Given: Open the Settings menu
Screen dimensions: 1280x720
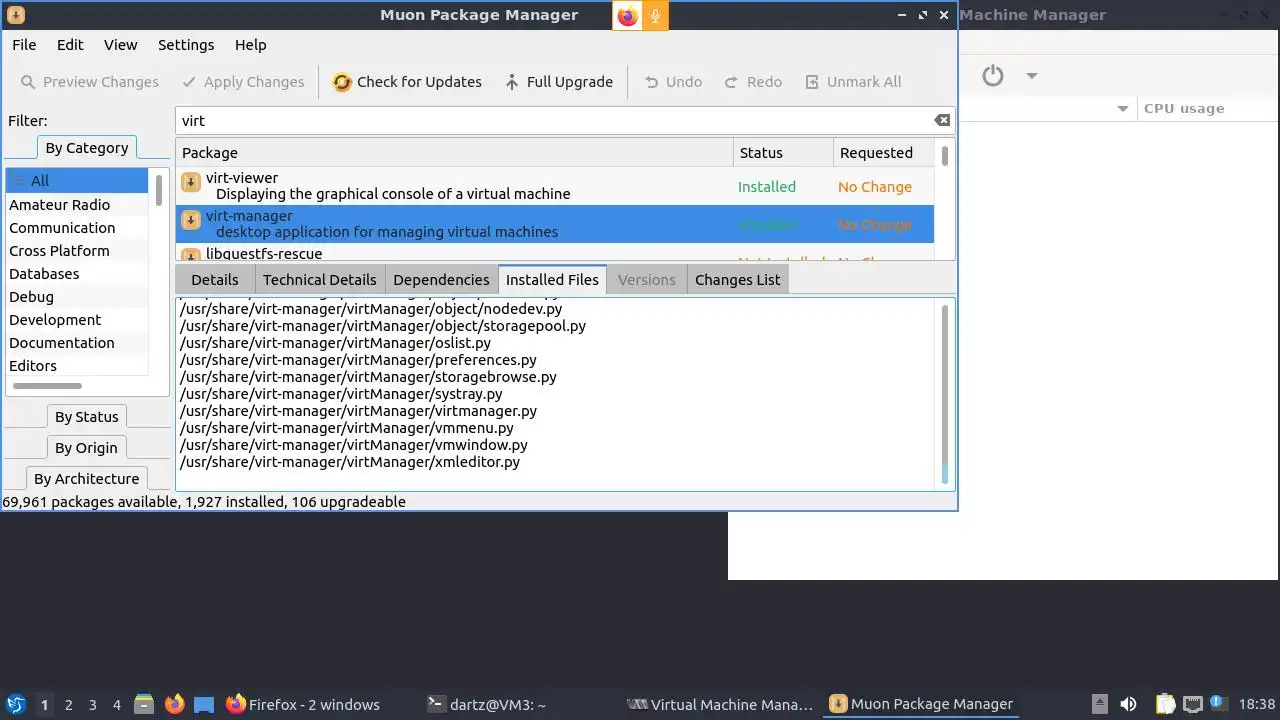Looking at the screenshot, I should [186, 45].
